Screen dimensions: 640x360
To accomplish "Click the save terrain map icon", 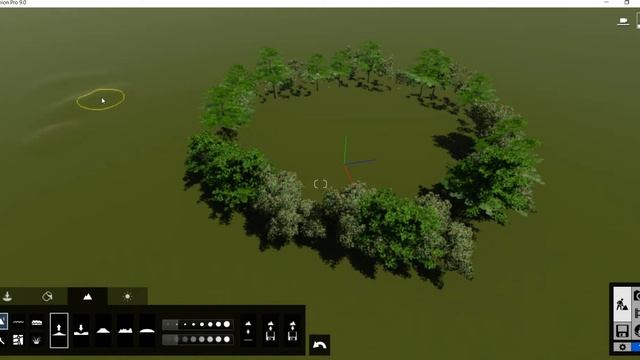I will (292, 331).
